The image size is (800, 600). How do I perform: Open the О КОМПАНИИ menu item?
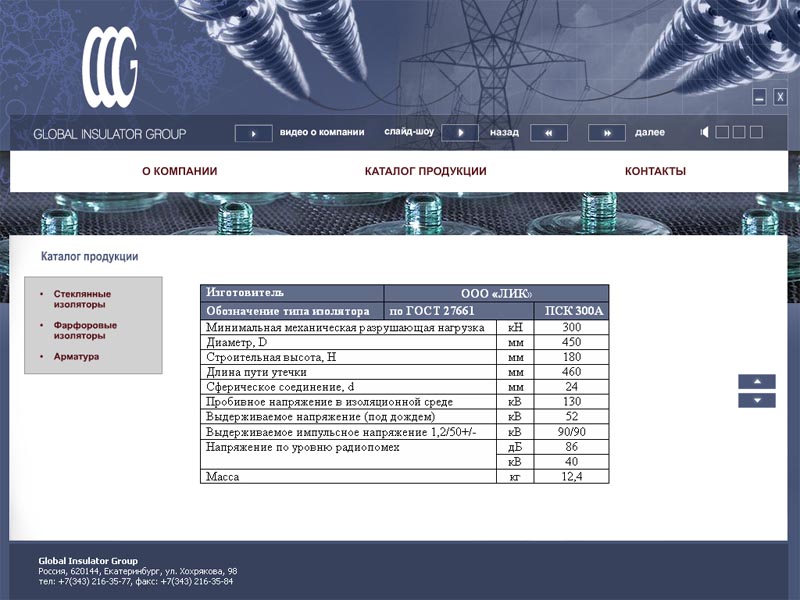tap(183, 171)
